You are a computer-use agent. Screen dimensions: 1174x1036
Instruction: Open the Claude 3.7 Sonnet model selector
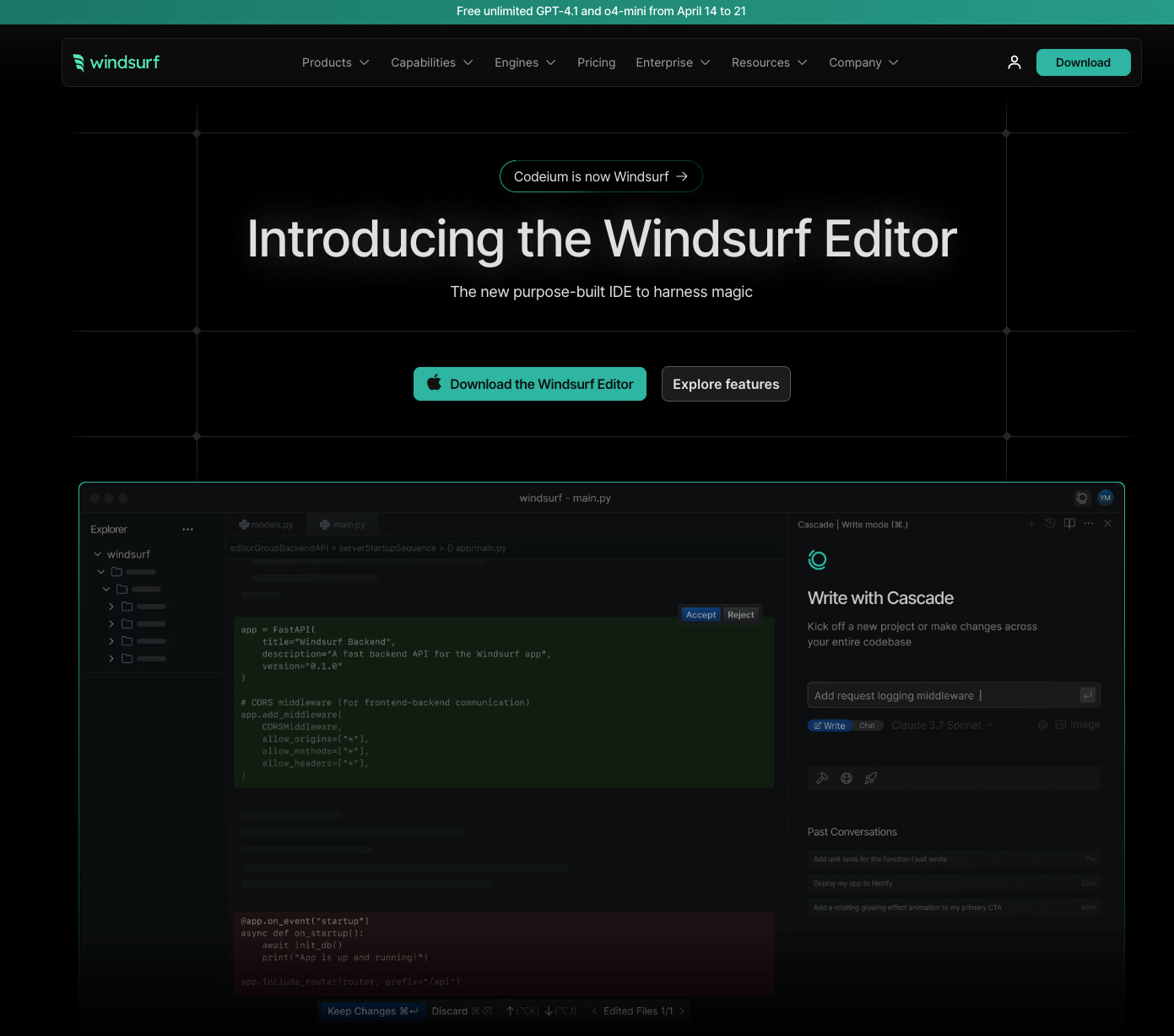[x=943, y=726]
